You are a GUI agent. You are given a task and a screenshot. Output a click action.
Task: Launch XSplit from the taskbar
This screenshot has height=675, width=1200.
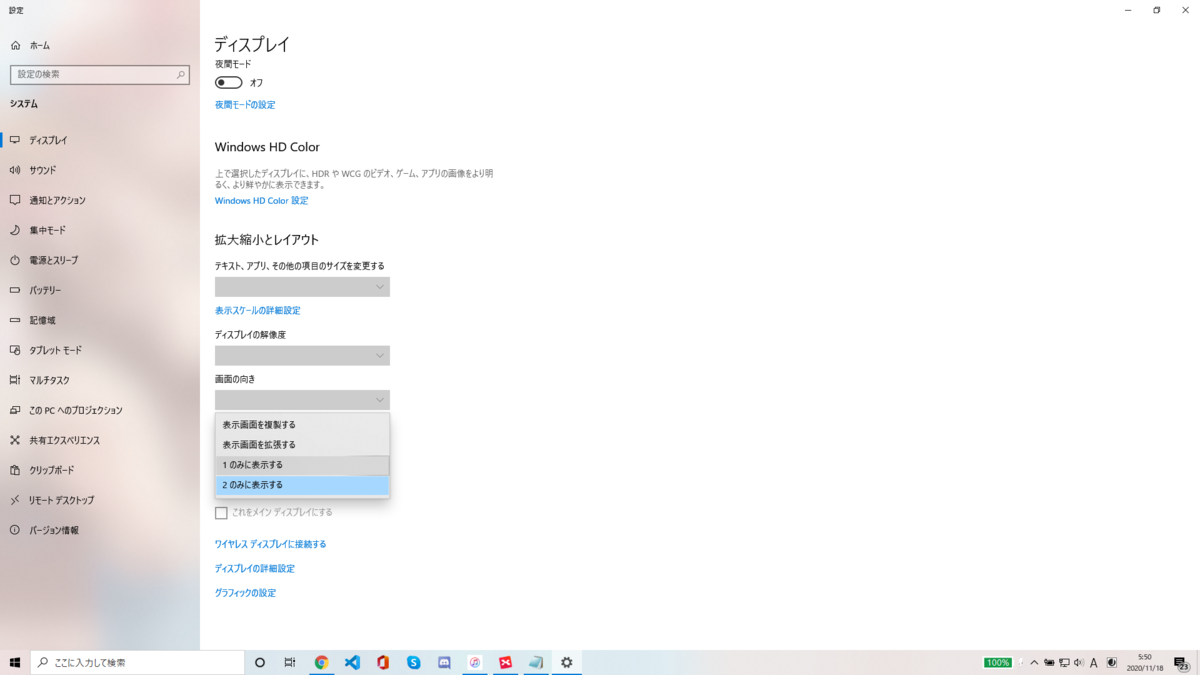coord(506,662)
